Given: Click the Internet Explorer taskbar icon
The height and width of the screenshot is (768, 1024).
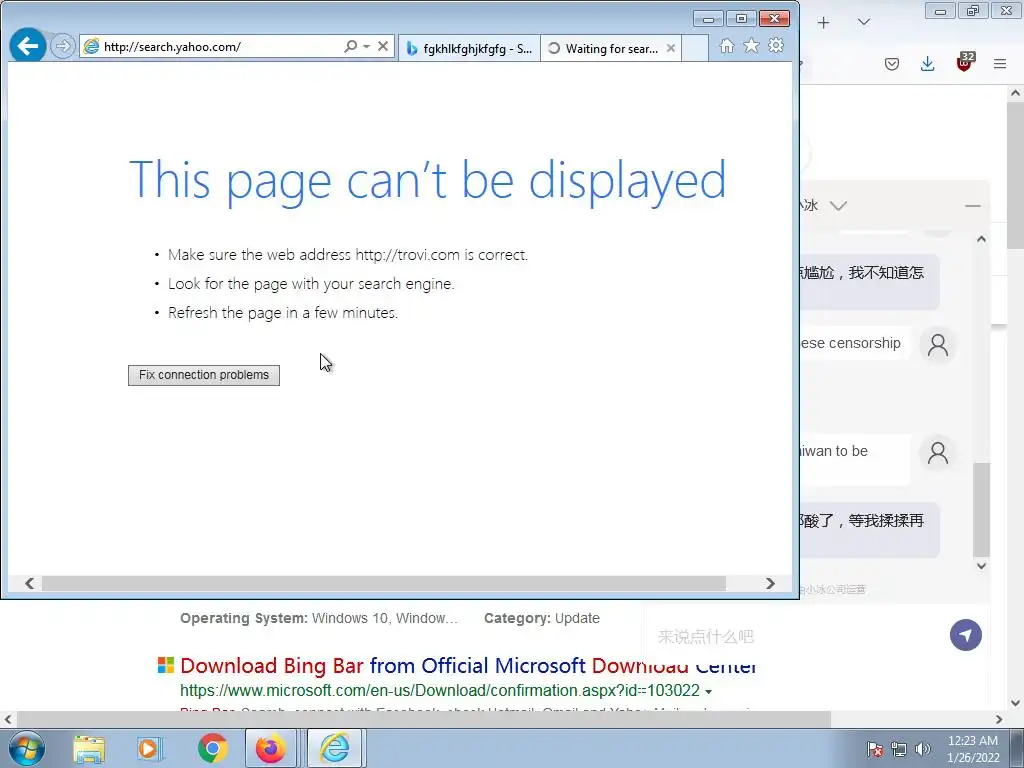Looking at the screenshot, I should click(x=334, y=748).
